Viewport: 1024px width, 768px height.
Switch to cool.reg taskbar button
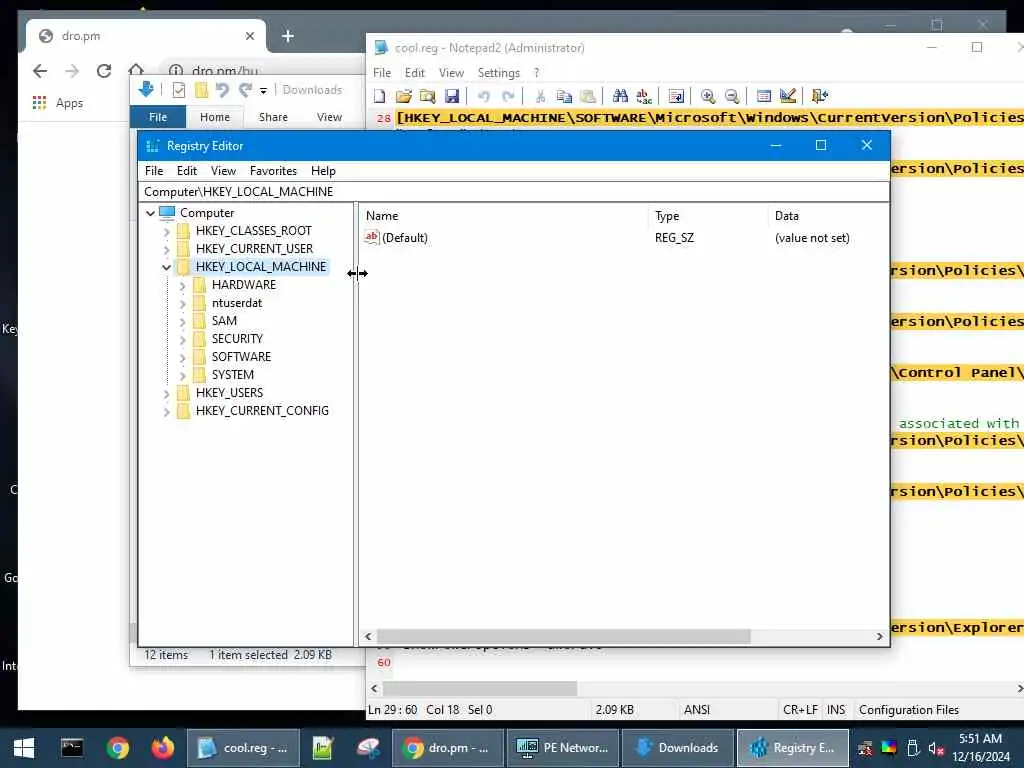244,748
